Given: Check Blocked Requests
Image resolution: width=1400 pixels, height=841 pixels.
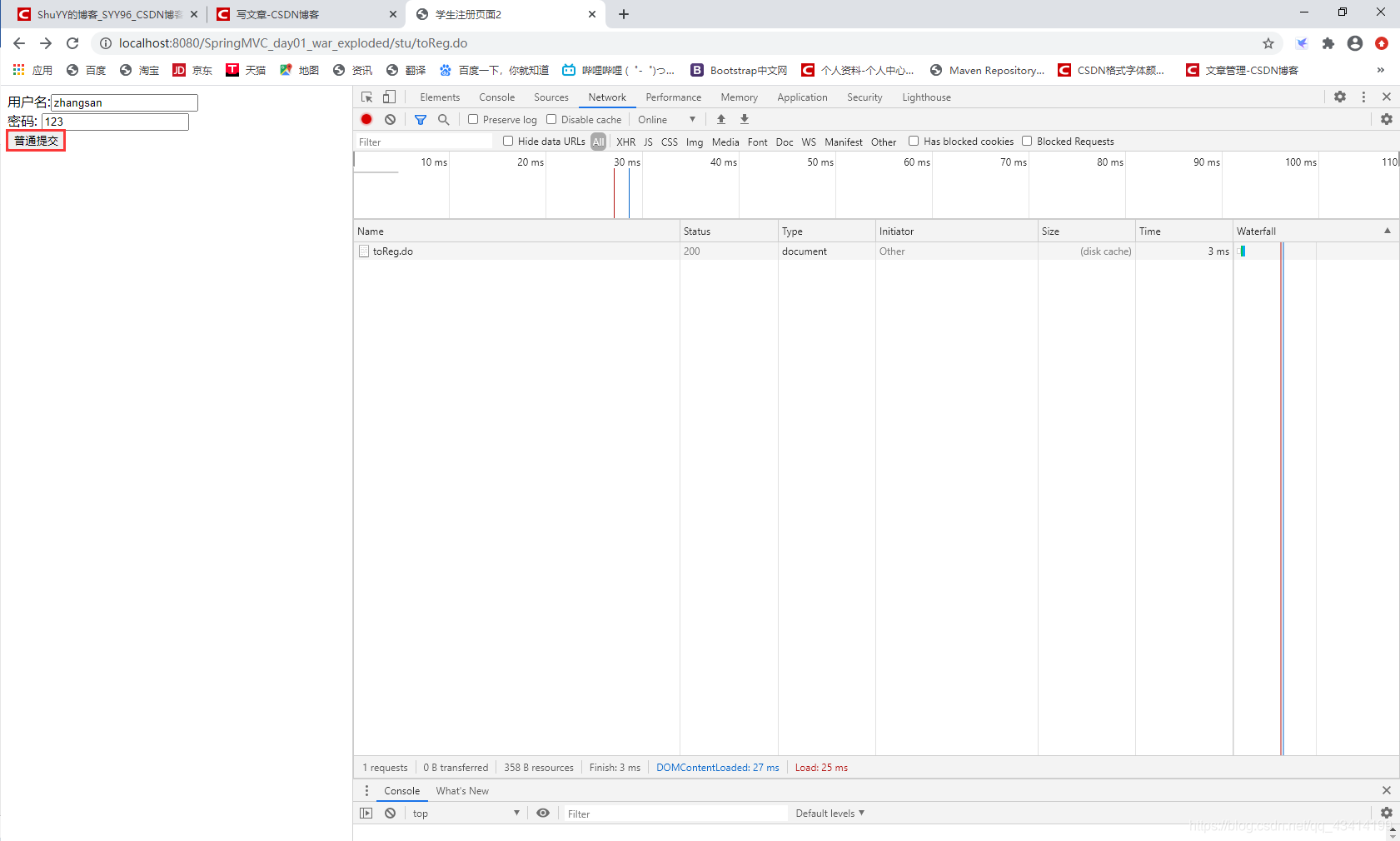Looking at the screenshot, I should 1027,141.
